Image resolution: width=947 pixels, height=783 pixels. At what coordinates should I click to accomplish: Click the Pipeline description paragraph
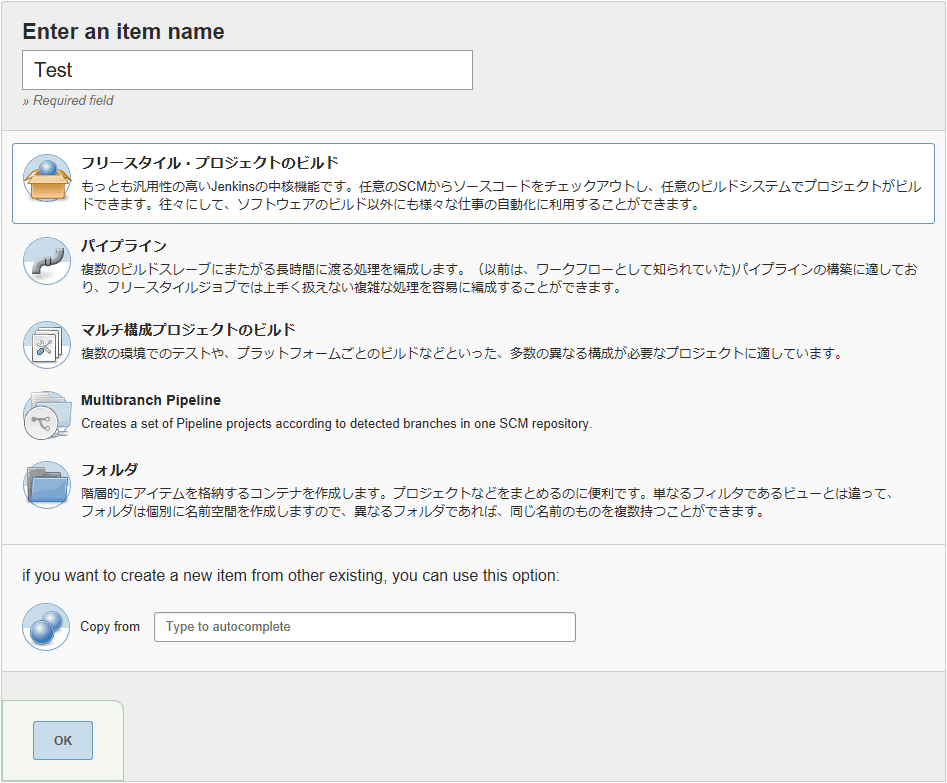499,278
